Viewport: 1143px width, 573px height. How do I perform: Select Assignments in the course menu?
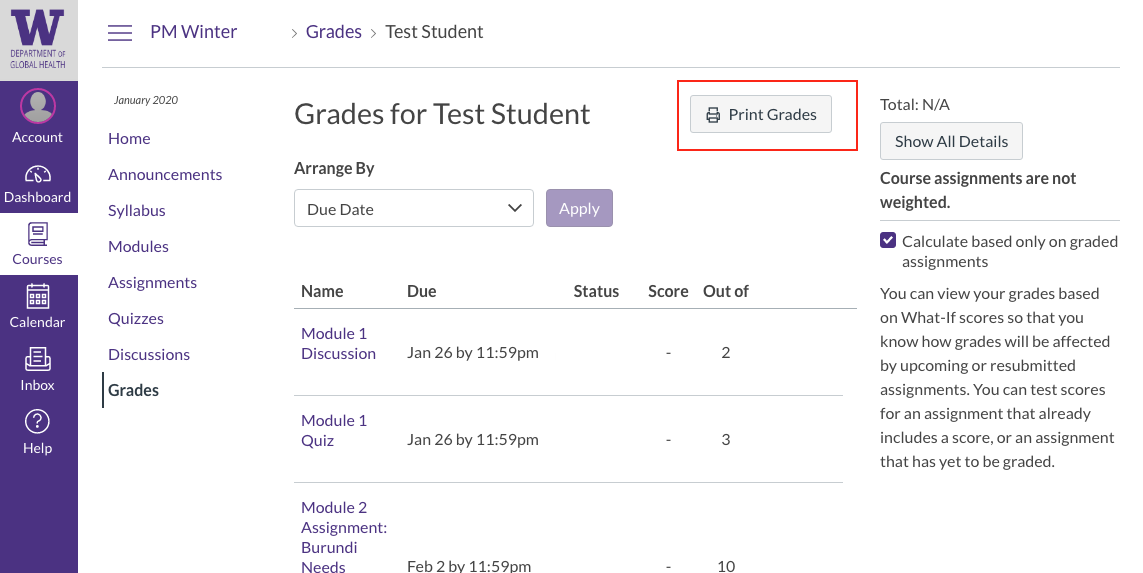pos(152,282)
